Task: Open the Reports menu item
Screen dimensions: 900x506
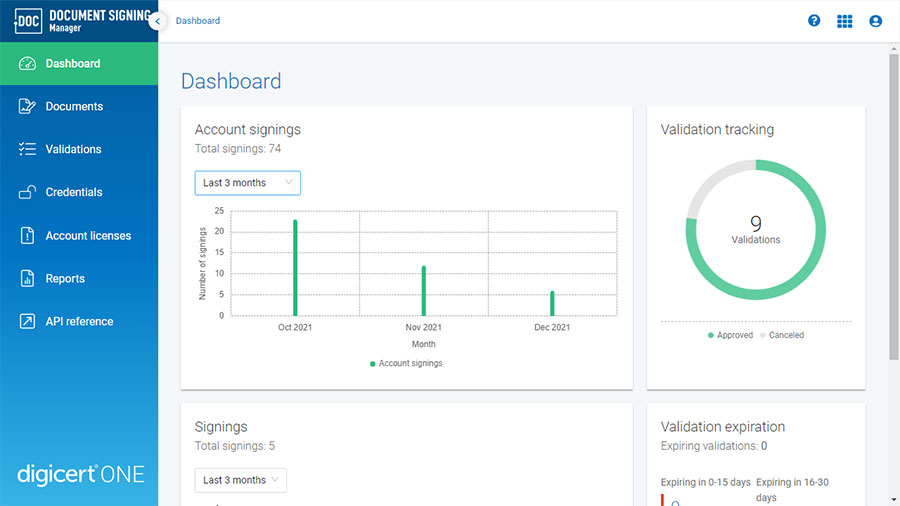Action: pyautogui.click(x=65, y=279)
